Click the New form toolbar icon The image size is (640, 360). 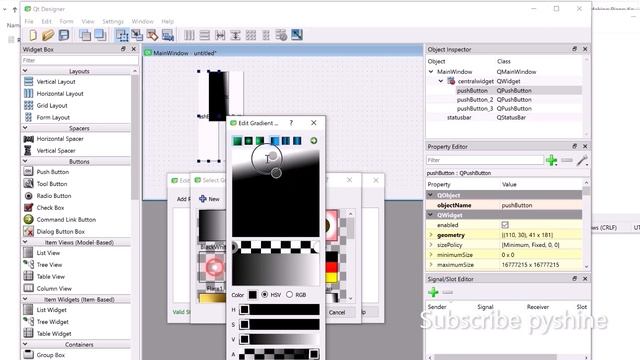pyautogui.click(x=33, y=36)
